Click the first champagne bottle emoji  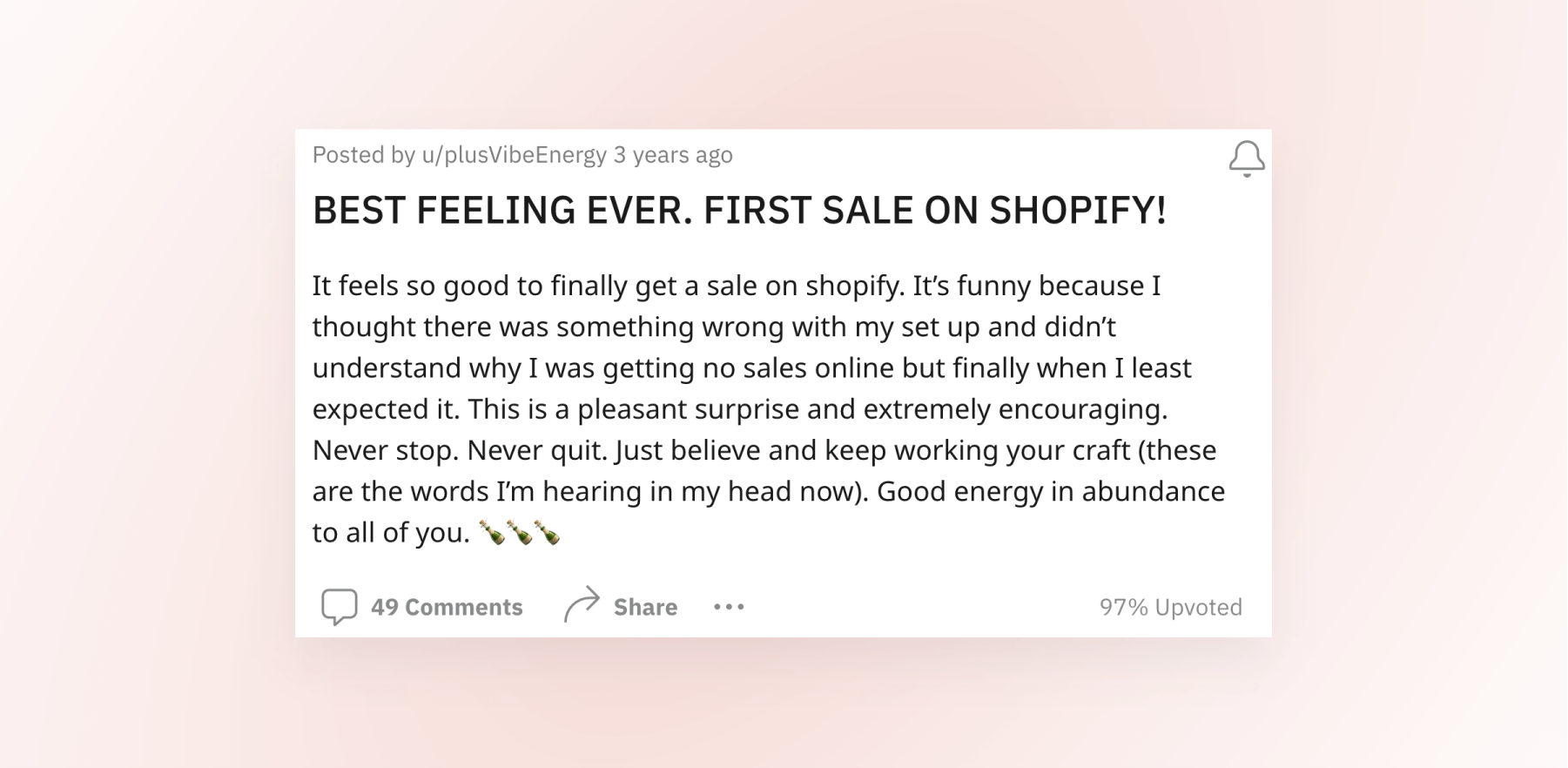click(x=492, y=532)
